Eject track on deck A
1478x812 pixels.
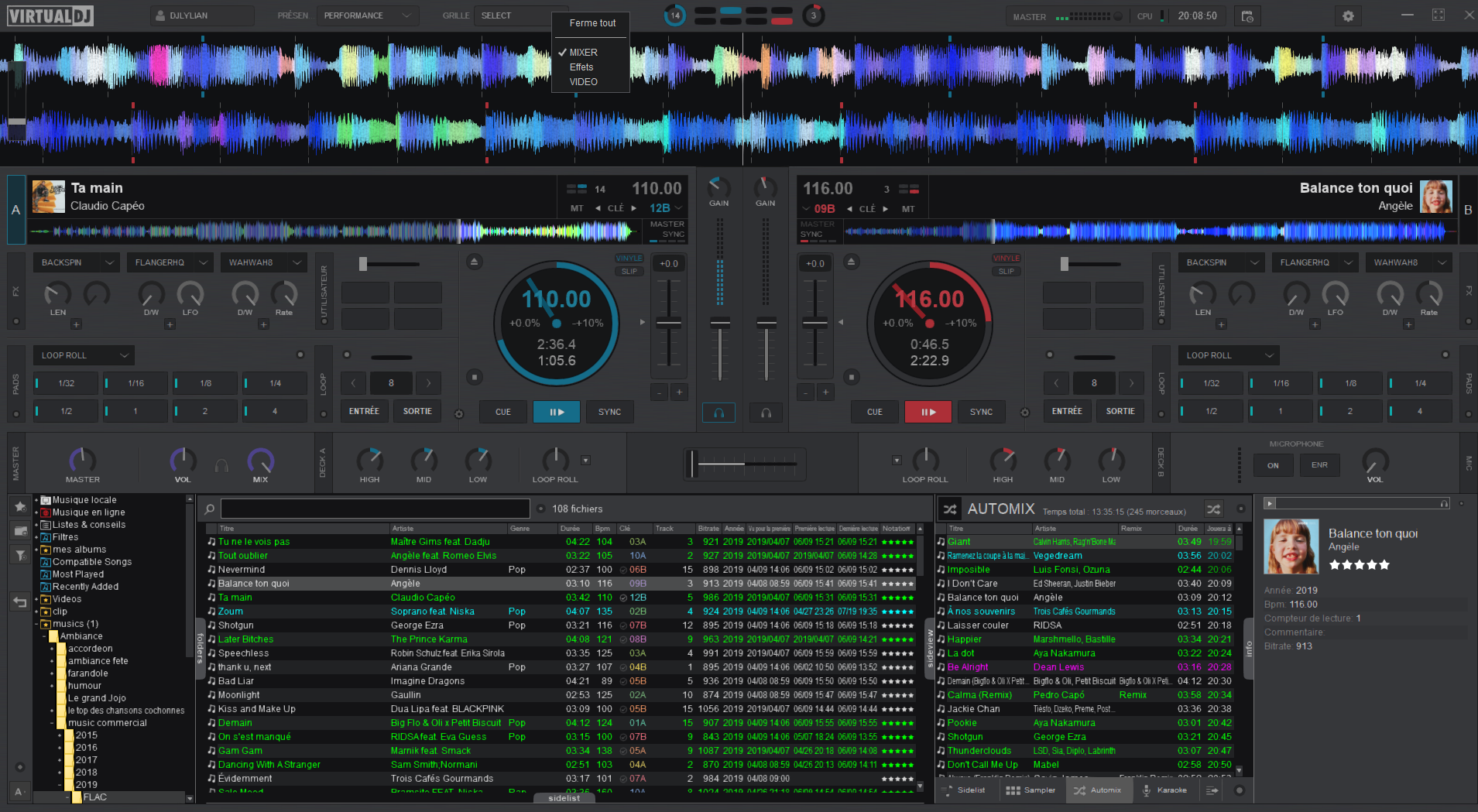click(474, 262)
